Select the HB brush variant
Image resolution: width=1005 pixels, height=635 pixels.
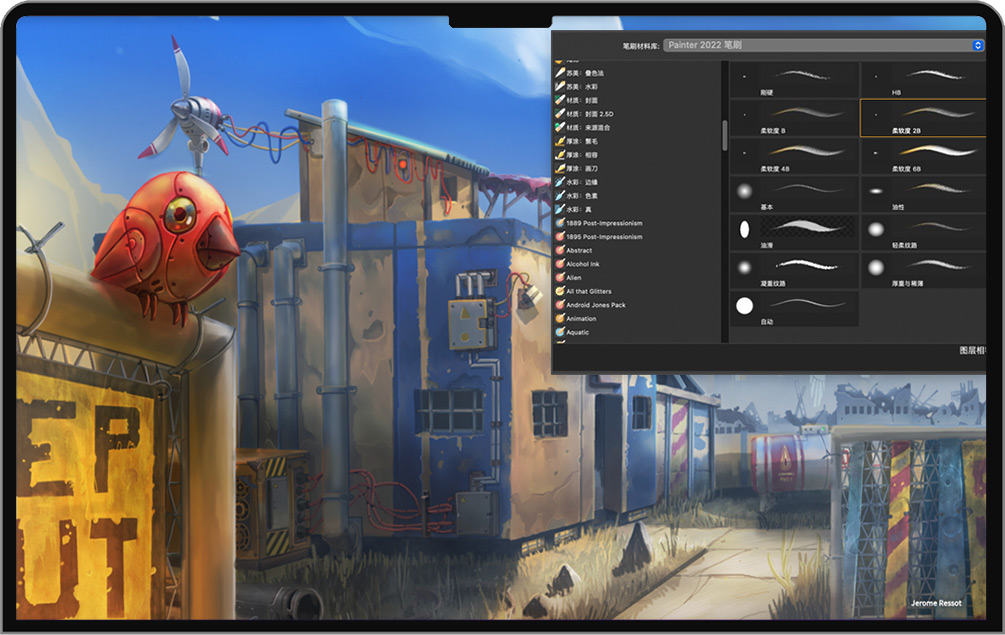pos(922,79)
